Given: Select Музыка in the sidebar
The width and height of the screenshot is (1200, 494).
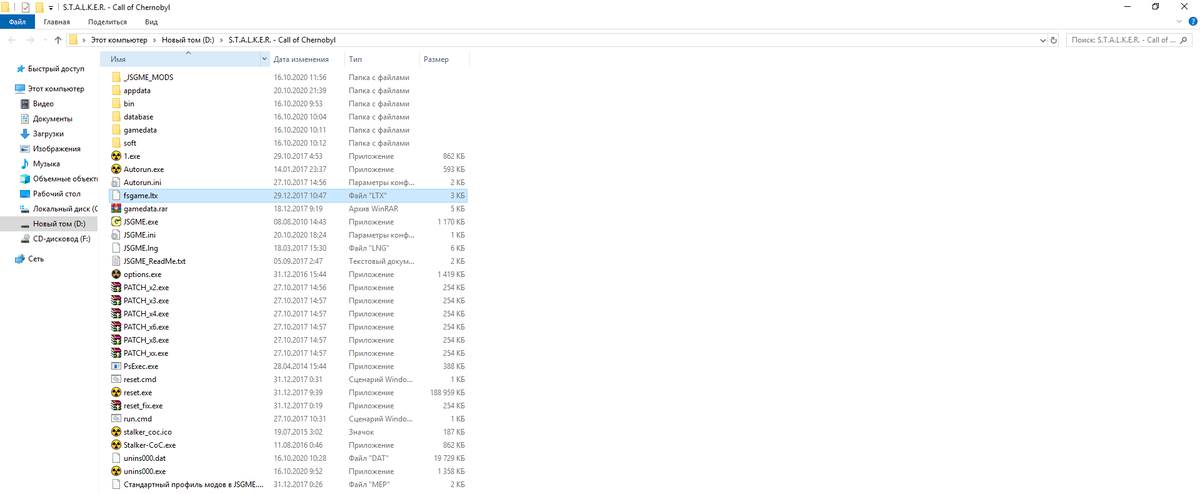Looking at the screenshot, I should (x=46, y=163).
